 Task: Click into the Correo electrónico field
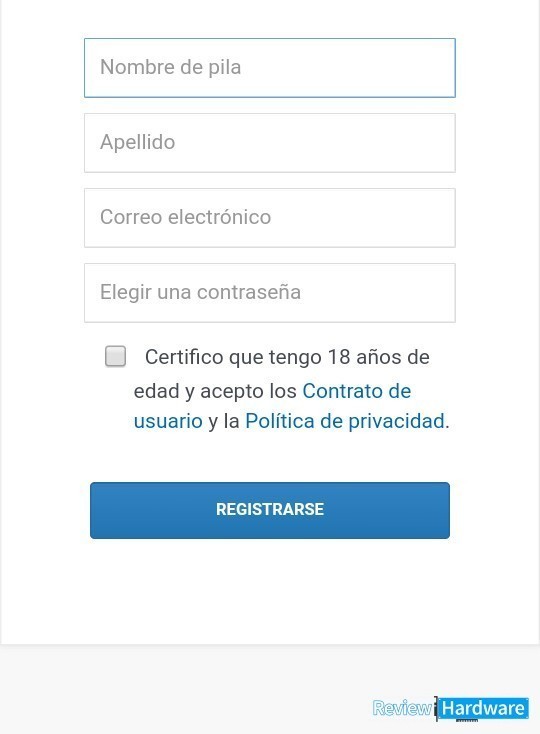[x=270, y=218]
